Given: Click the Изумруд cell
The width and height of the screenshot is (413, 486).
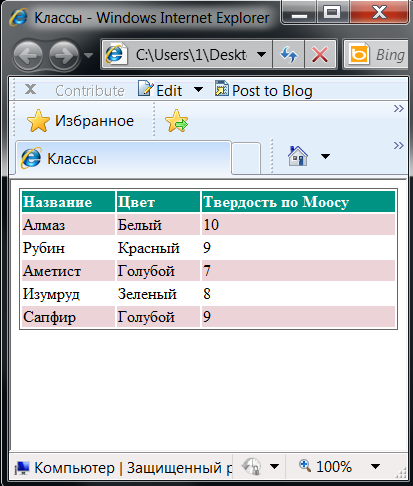Looking at the screenshot, I should [68, 294].
